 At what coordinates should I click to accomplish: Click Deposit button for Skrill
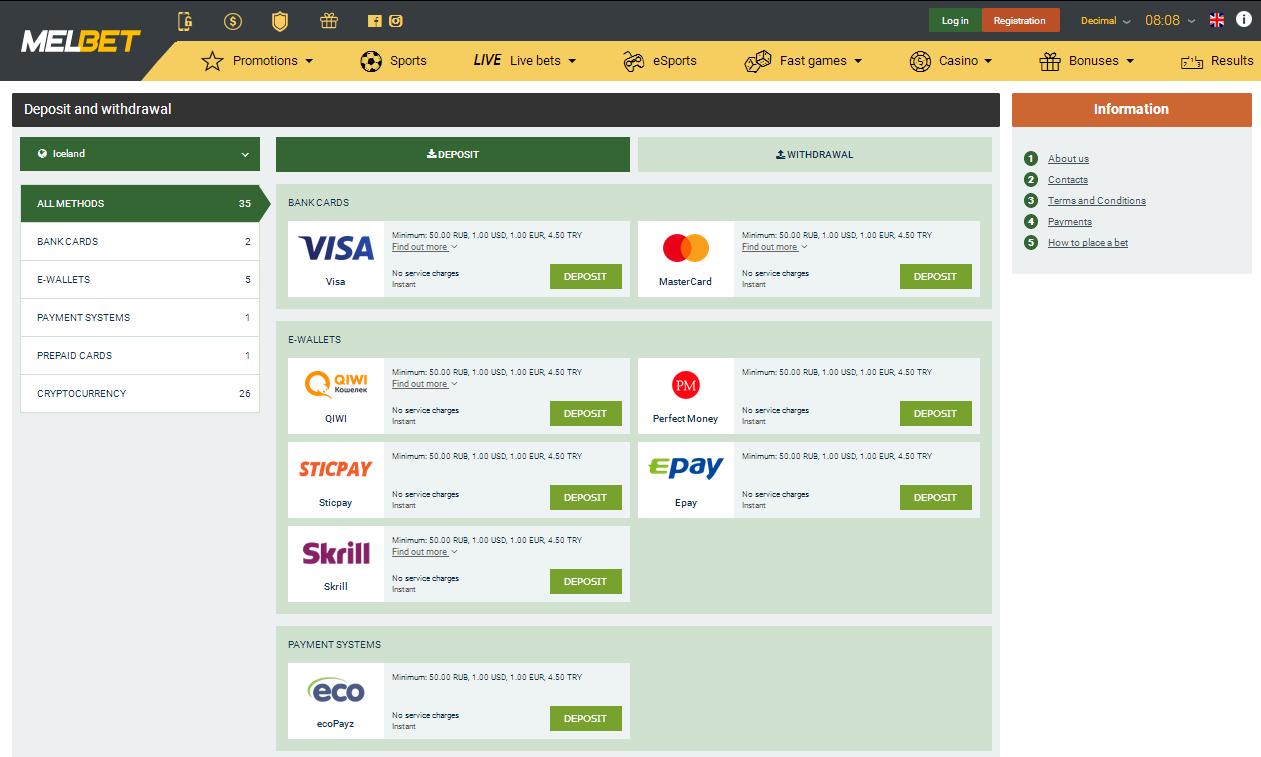coord(586,582)
